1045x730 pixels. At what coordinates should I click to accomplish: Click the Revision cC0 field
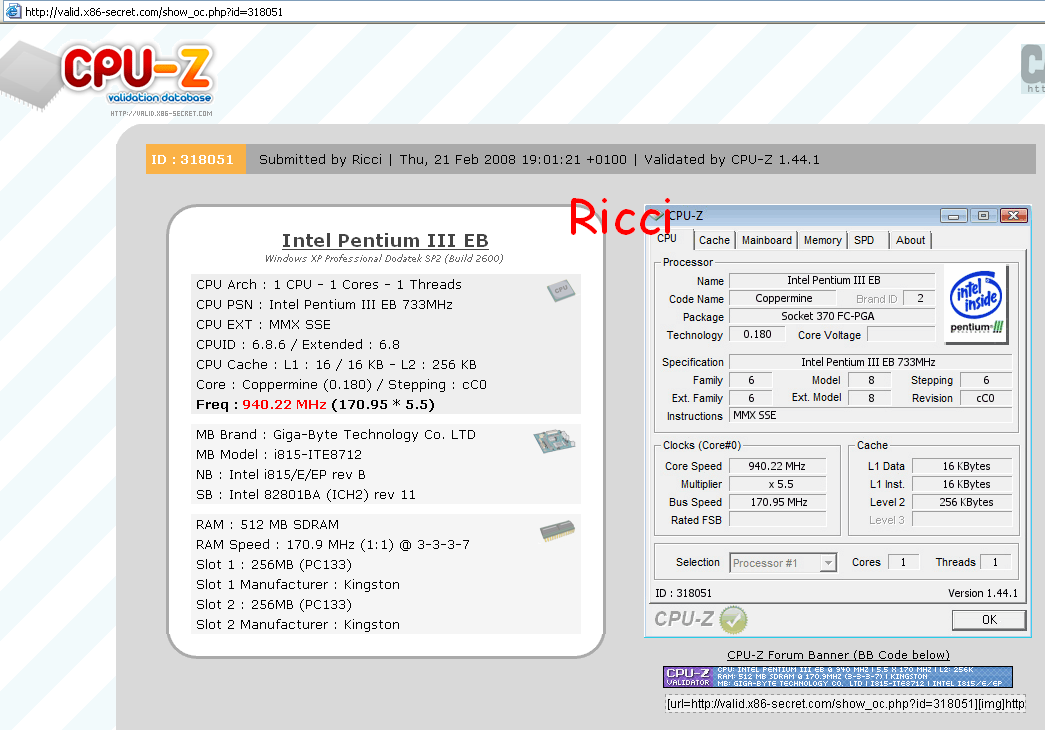pos(986,398)
